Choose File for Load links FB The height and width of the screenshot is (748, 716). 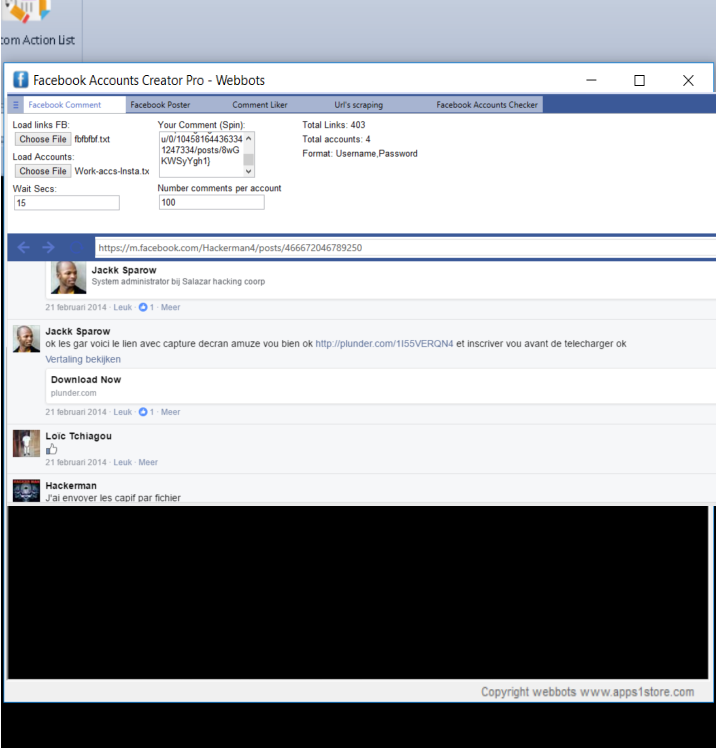pyautogui.click(x=43, y=139)
